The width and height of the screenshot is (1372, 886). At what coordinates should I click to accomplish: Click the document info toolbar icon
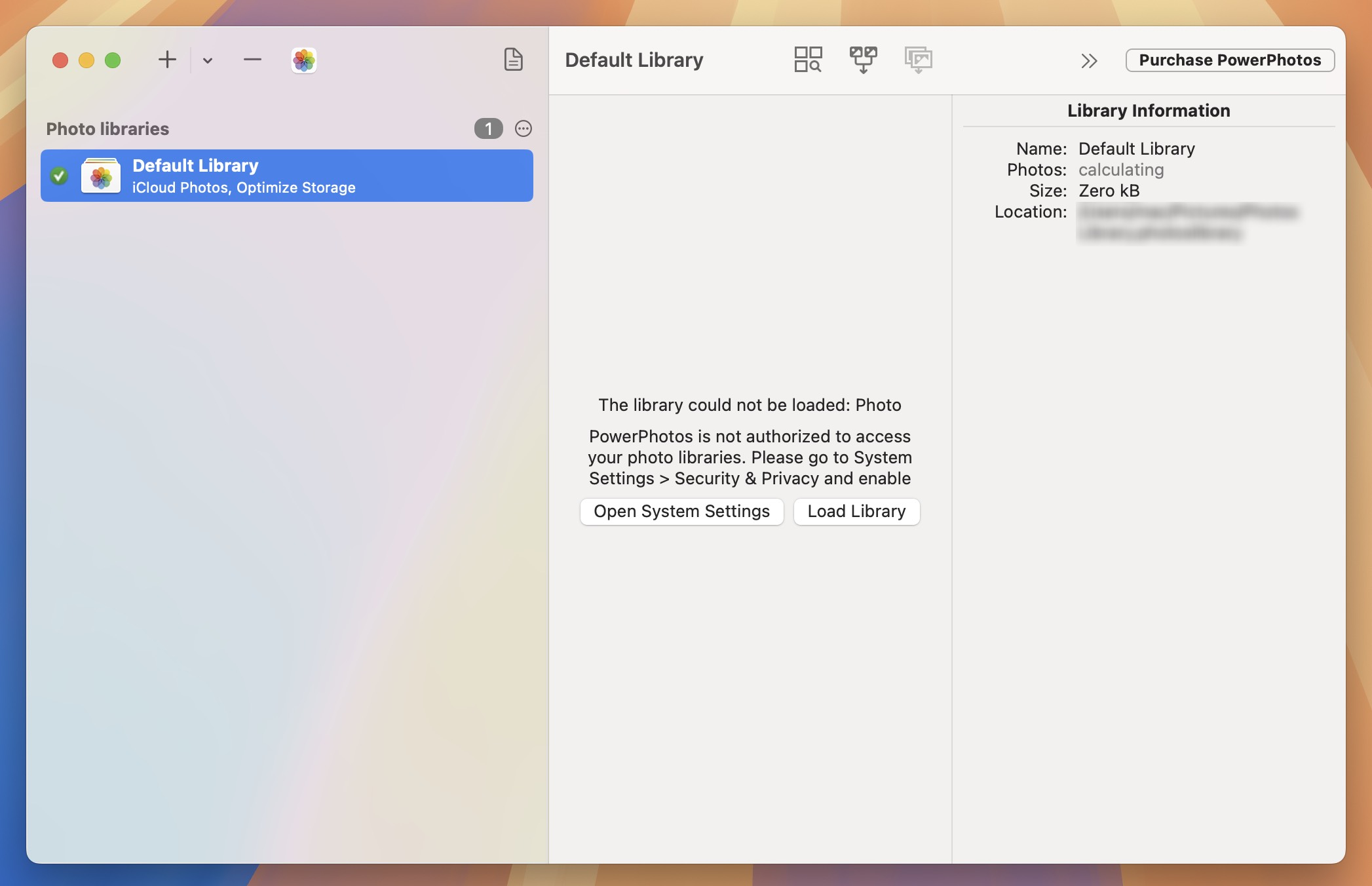[513, 60]
